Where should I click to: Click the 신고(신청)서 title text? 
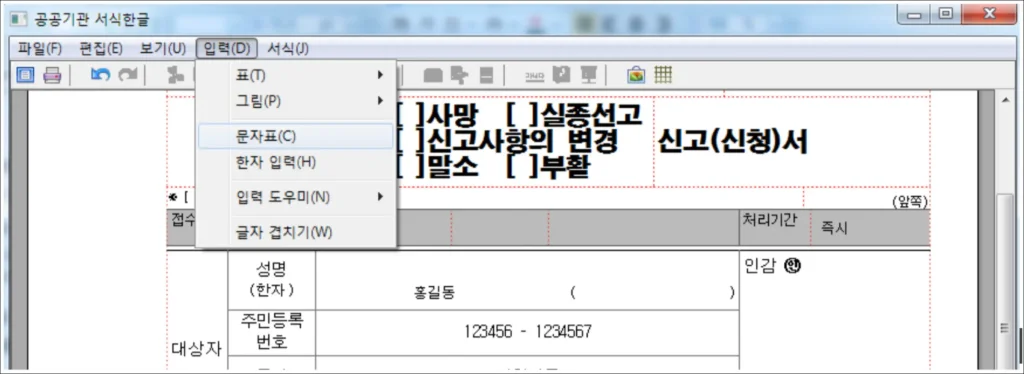[733, 142]
